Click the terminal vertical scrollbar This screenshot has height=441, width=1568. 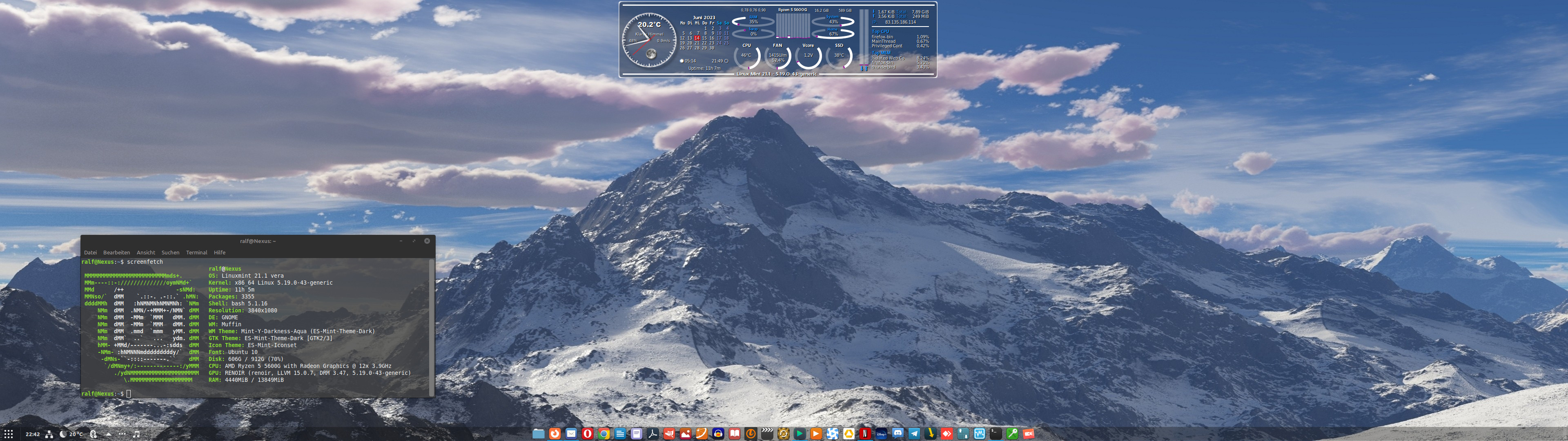click(x=432, y=328)
